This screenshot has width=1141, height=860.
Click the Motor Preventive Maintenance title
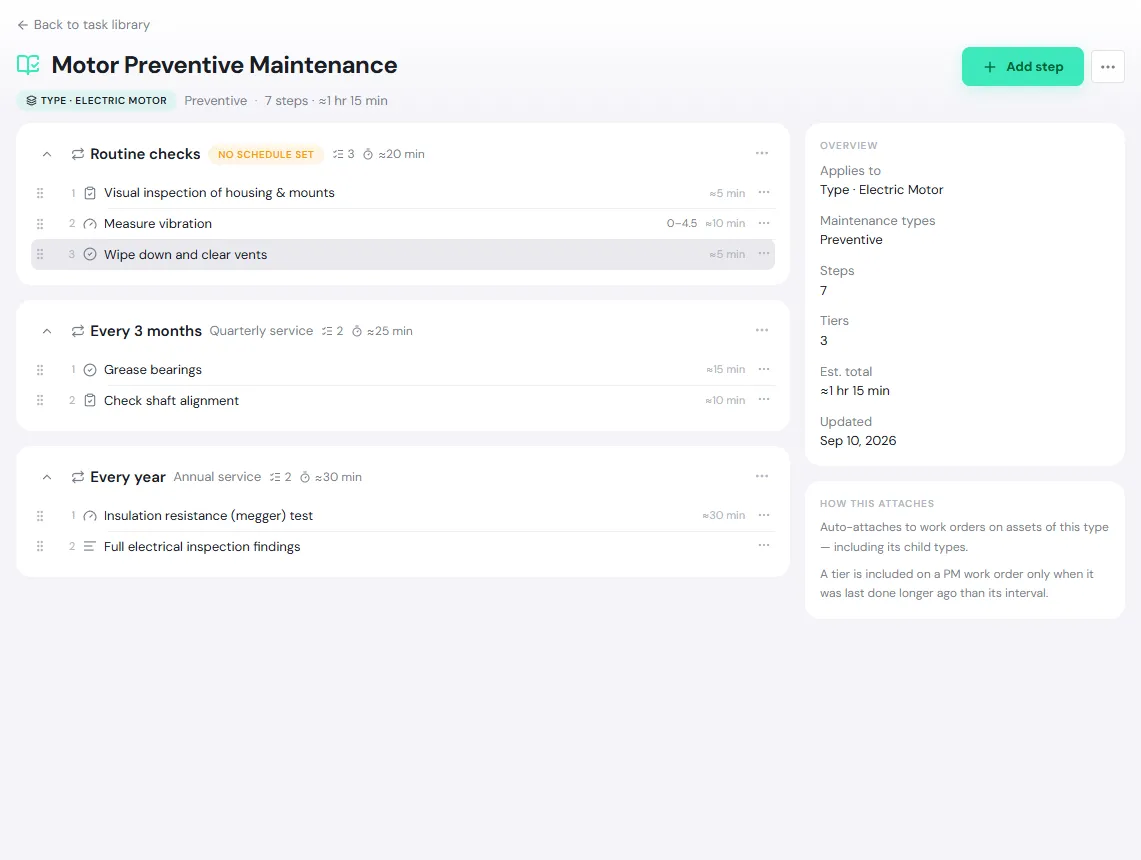click(x=224, y=65)
